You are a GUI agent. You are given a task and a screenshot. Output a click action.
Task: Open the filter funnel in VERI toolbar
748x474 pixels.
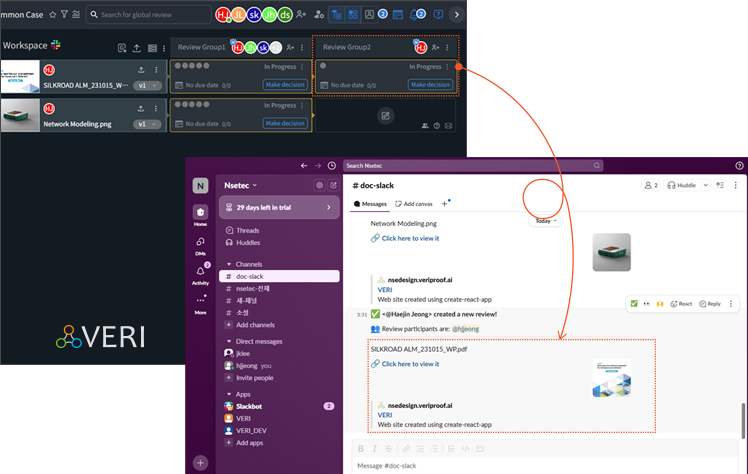65,15
